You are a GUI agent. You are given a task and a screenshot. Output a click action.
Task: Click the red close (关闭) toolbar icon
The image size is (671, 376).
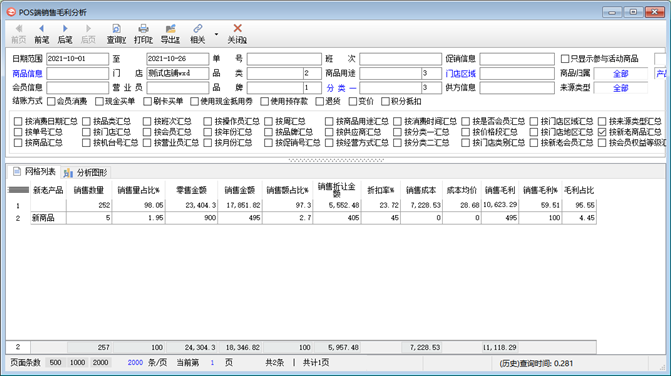coord(238,29)
